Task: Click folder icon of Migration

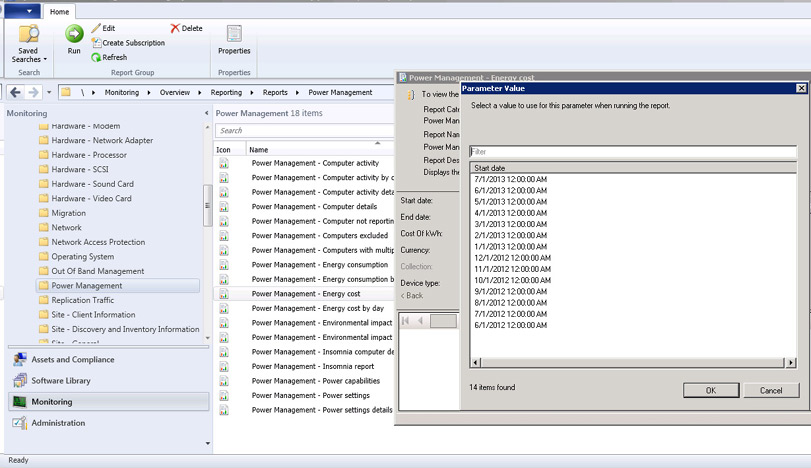Action: point(44,213)
